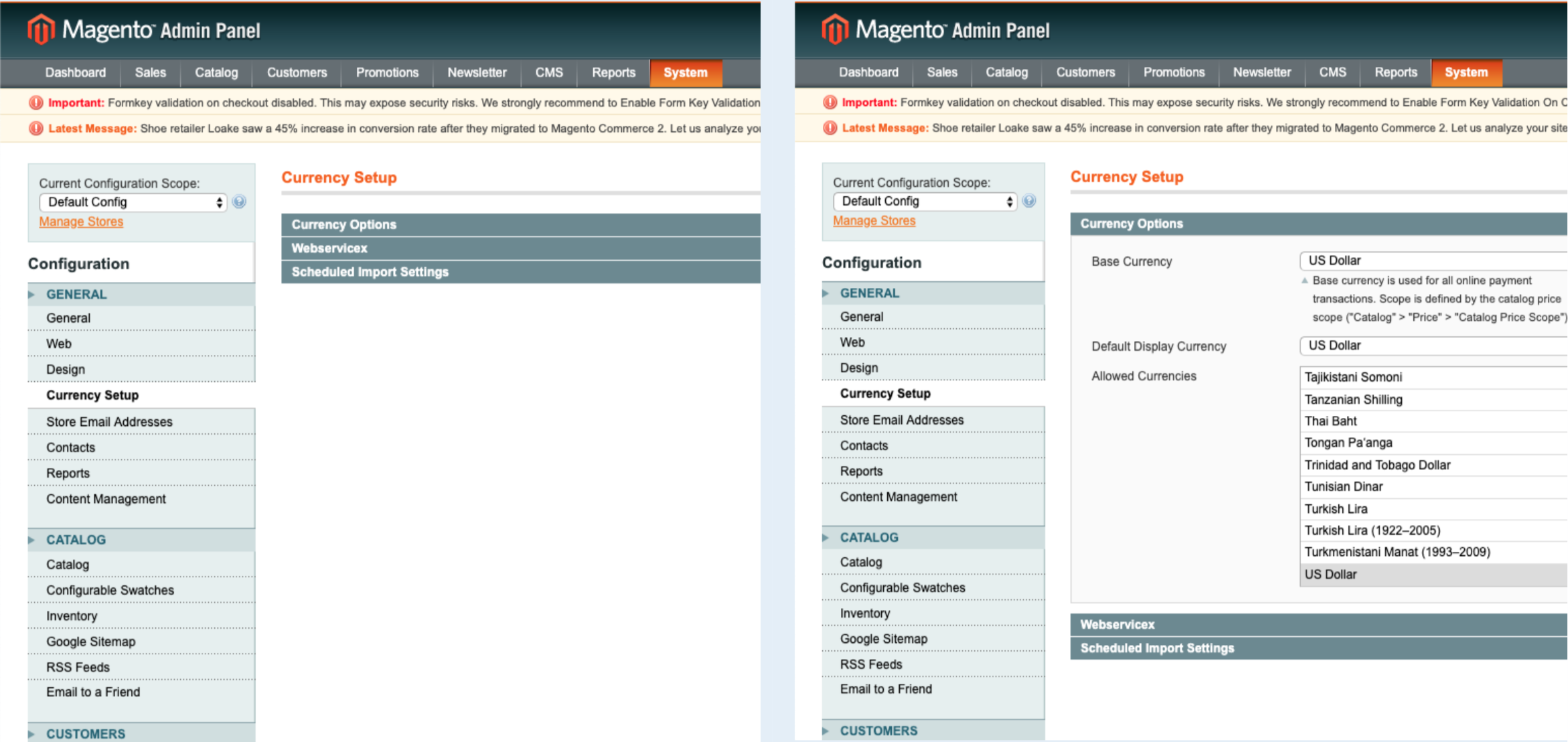The width and height of the screenshot is (1568, 742).
Task: Click help icon beside left scope dropdown
Action: pos(239,202)
